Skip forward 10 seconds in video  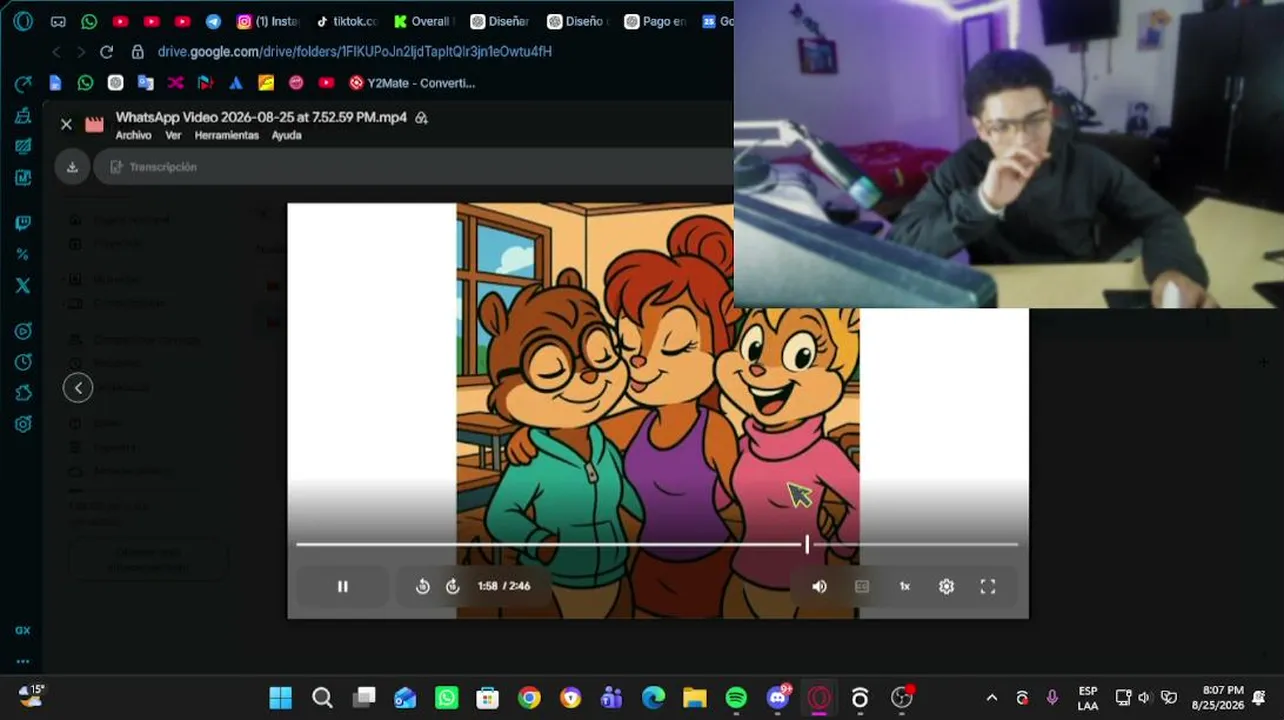click(452, 587)
